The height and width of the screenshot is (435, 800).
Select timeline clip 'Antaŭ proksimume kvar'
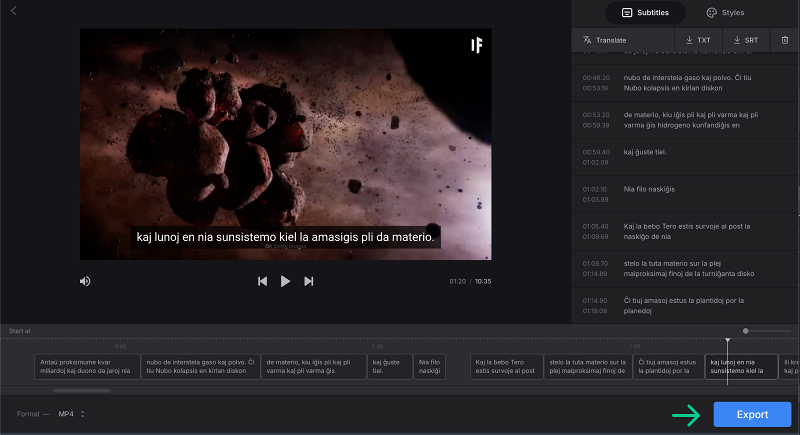[87, 367]
